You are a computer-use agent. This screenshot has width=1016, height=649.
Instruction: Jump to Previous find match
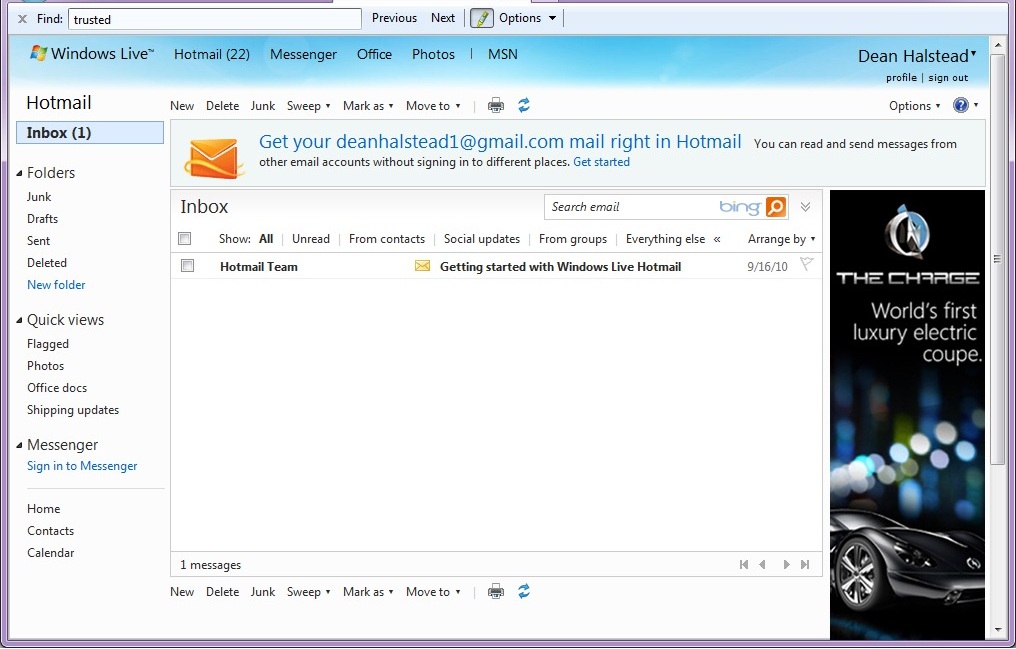pyautogui.click(x=394, y=18)
